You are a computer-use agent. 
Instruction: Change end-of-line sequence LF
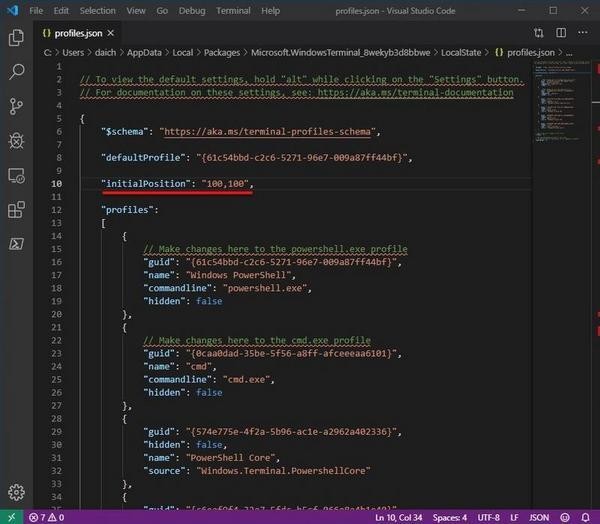coord(514,517)
